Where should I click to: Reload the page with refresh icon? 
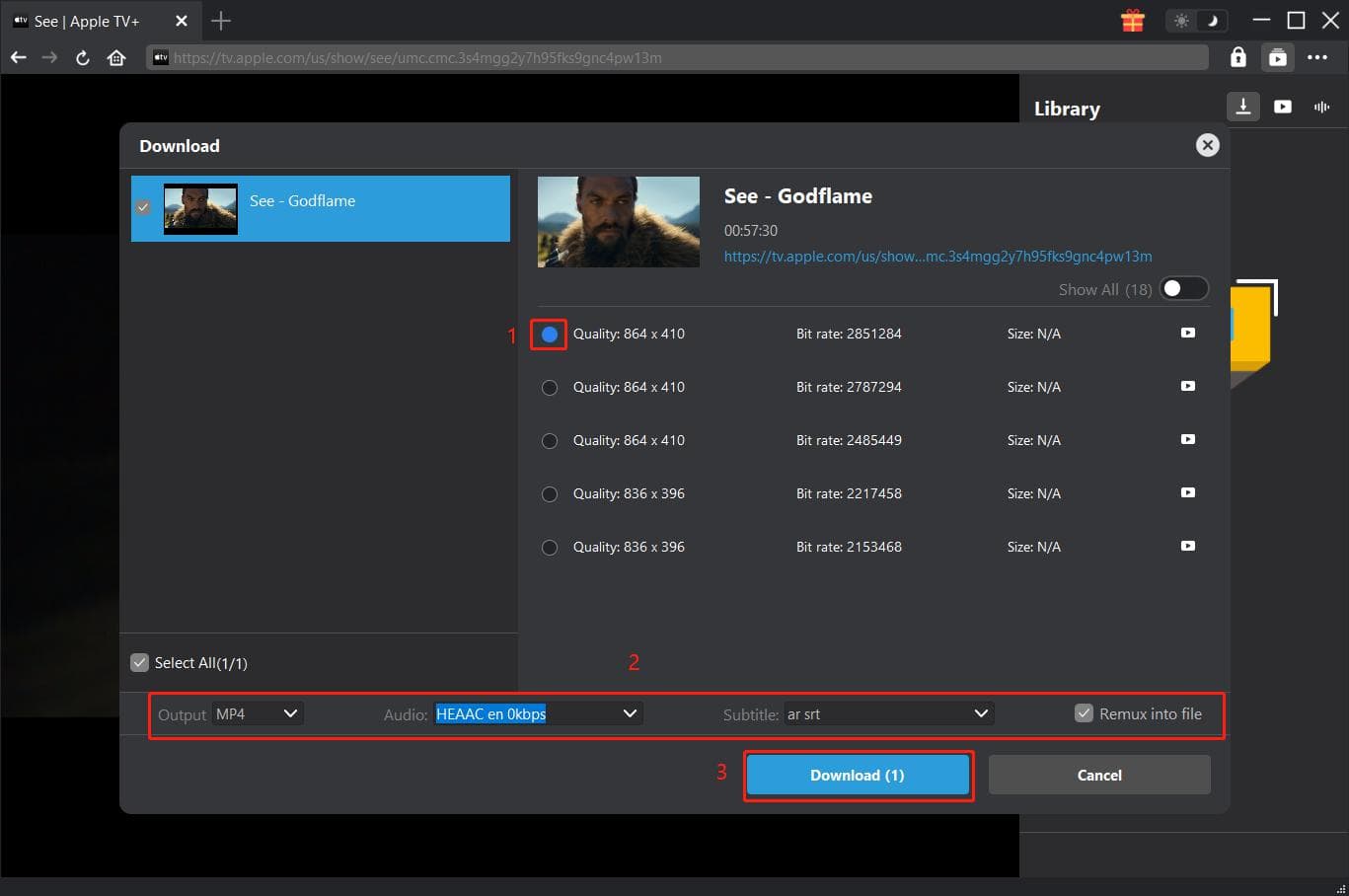coord(83,58)
